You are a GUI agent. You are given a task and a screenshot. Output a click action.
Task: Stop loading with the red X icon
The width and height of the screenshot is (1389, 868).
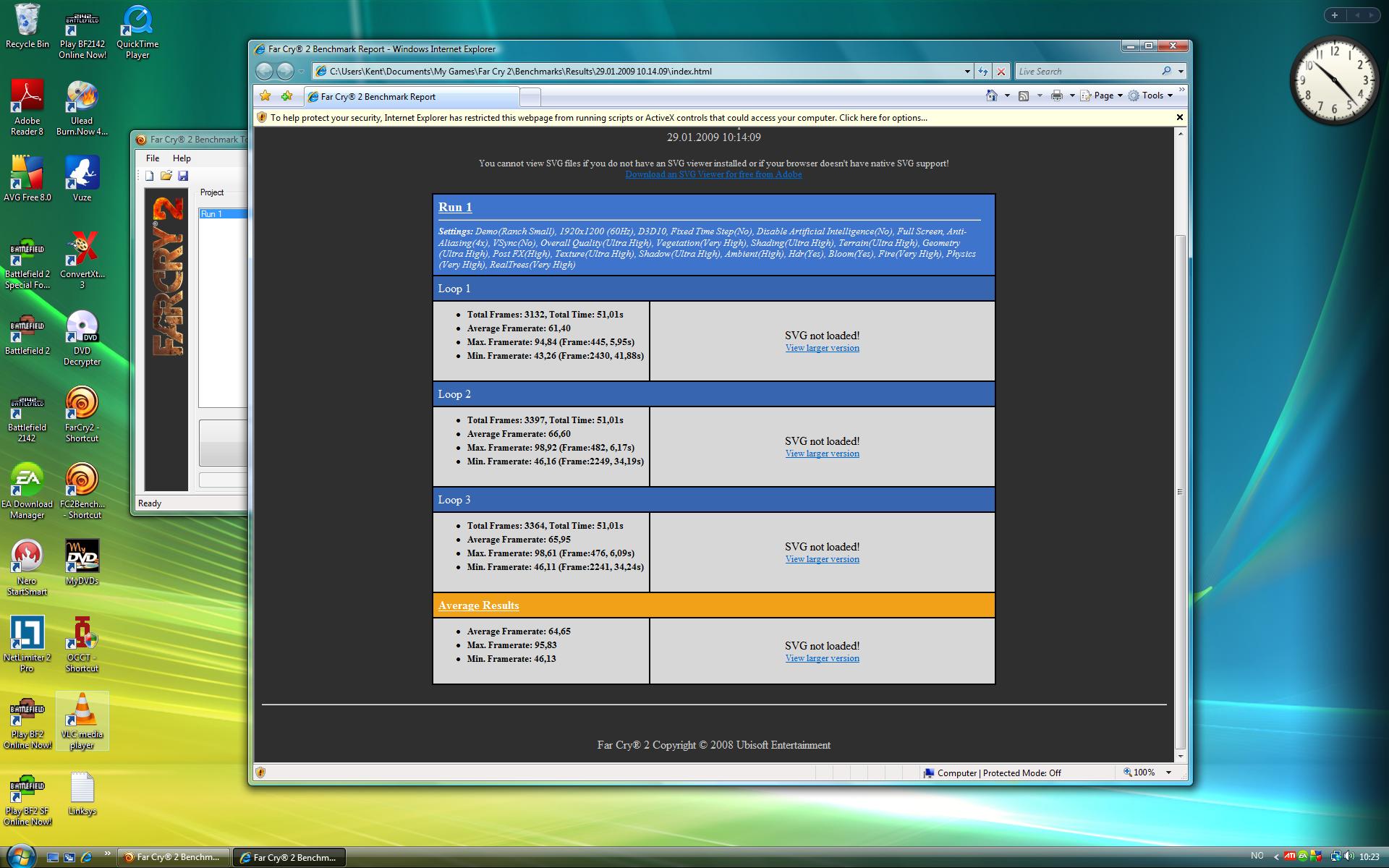pos(1001,71)
